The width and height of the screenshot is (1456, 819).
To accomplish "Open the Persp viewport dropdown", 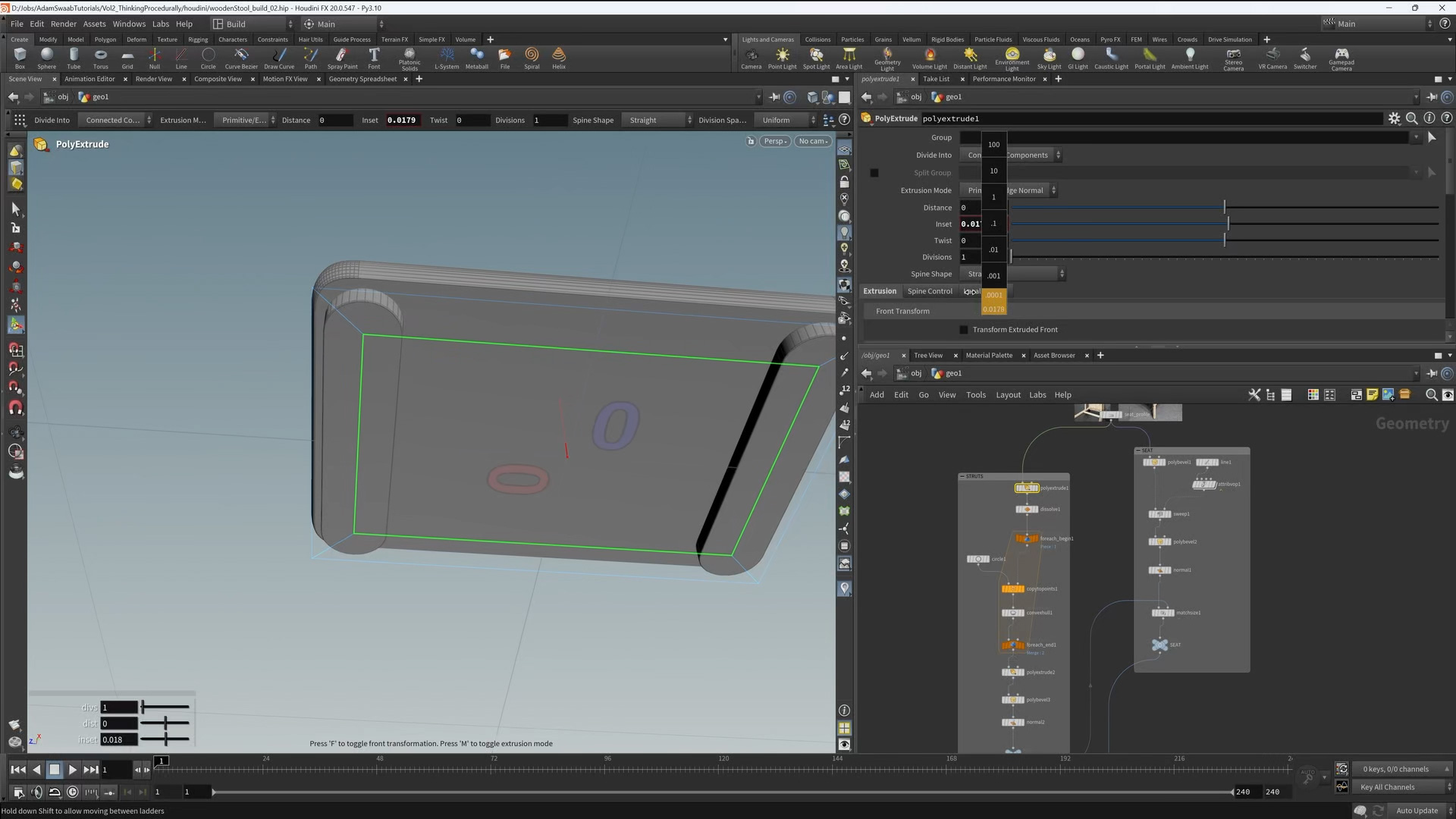I will 775,141.
